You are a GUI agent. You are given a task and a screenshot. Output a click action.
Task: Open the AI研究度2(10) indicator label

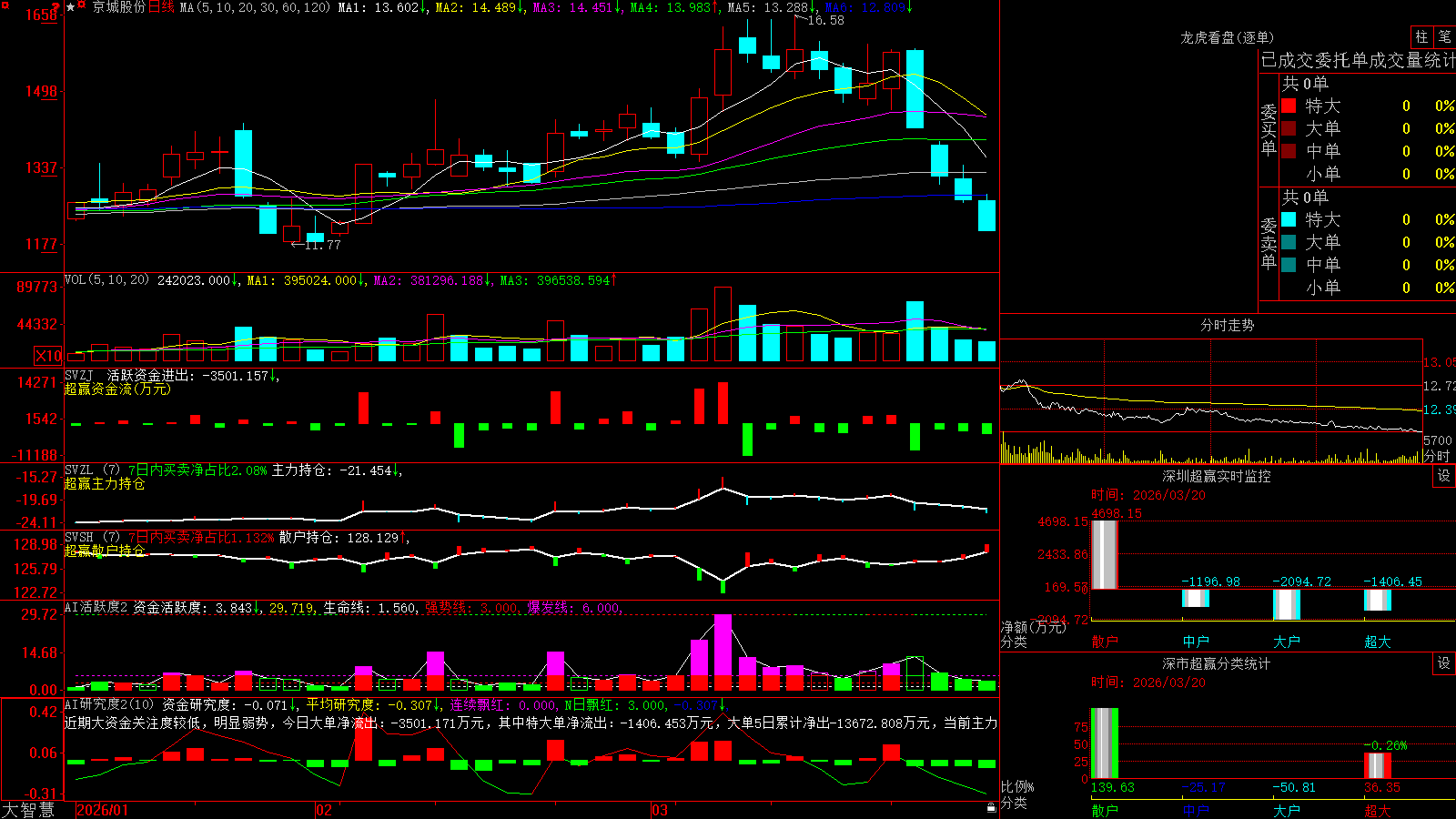[x=109, y=704]
